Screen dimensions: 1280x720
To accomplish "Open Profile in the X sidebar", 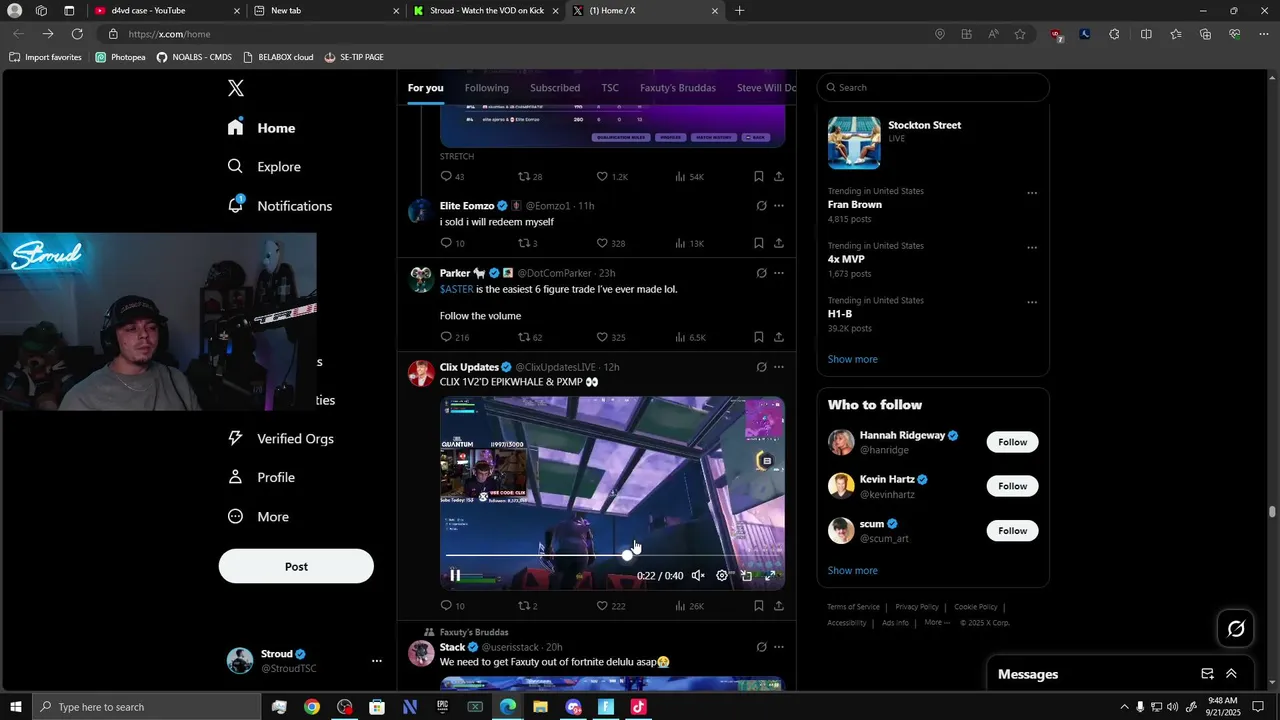I will 261,478.
